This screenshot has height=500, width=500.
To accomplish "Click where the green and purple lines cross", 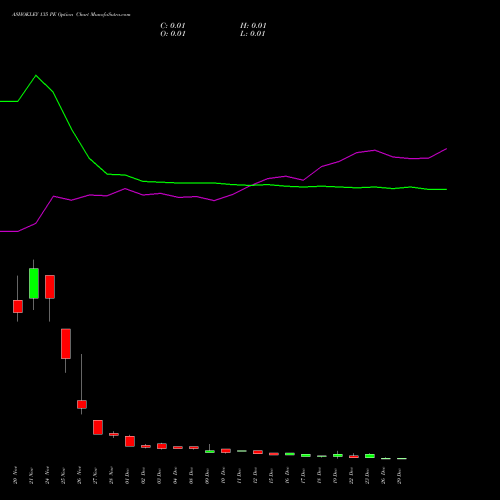I will [251, 185].
